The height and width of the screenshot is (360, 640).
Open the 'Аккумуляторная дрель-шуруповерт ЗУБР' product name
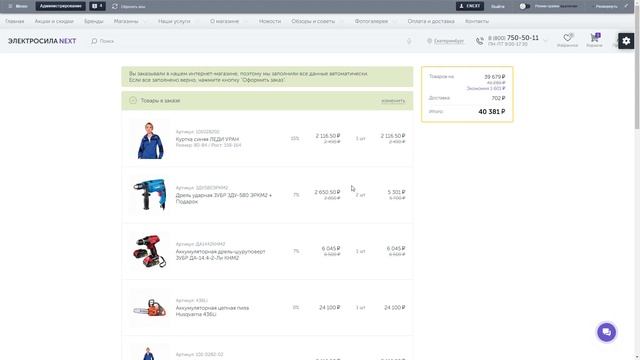(220, 255)
